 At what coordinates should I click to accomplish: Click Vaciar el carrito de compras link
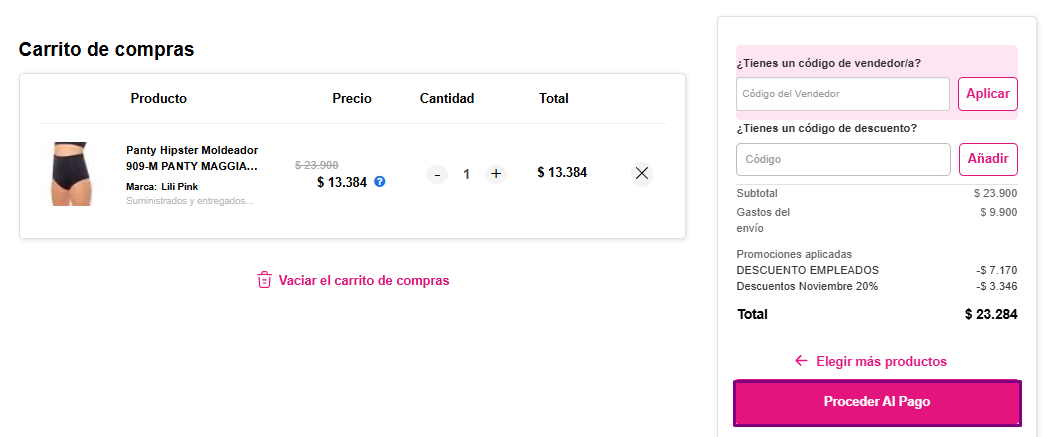tap(364, 280)
